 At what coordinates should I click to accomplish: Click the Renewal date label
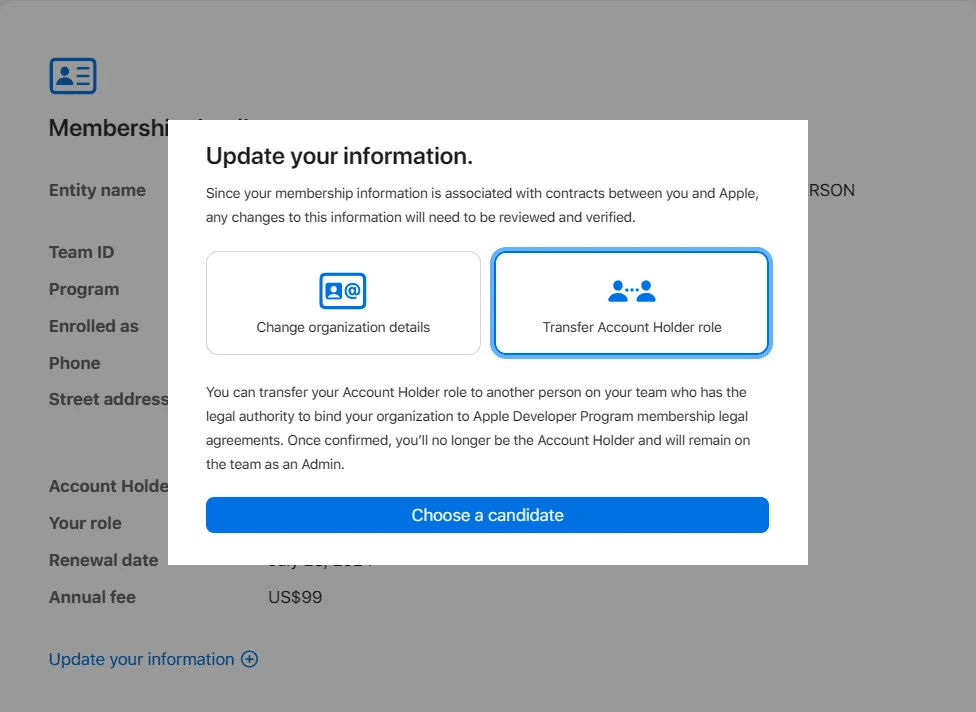103,560
